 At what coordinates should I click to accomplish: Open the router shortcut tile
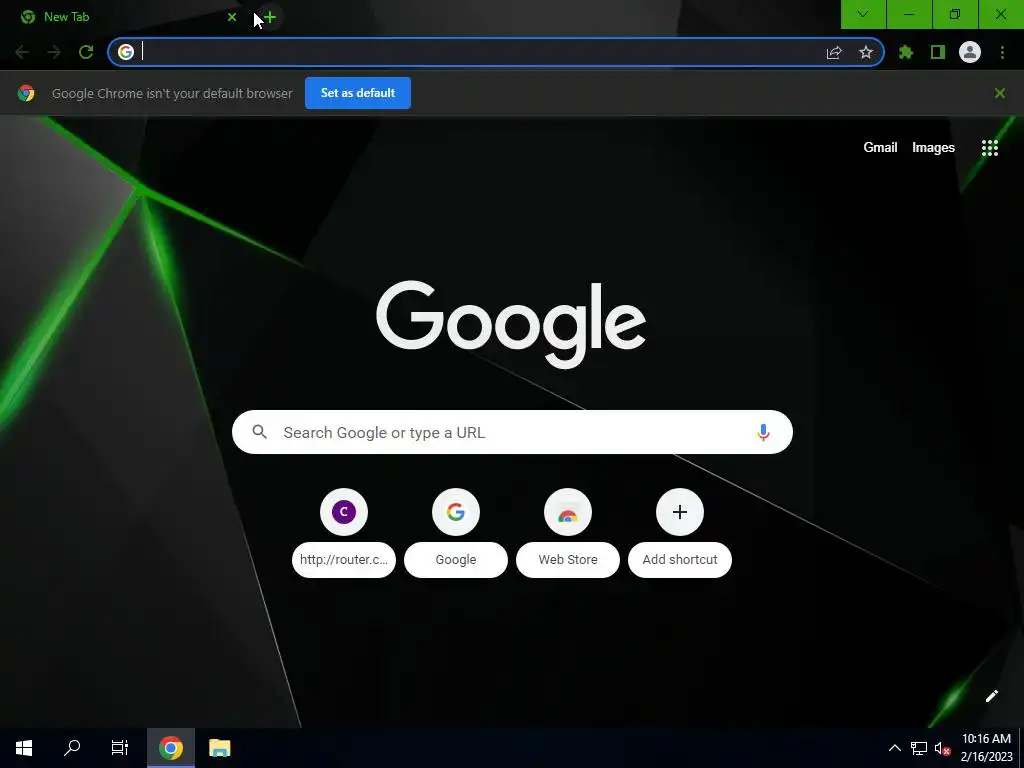pos(344,512)
